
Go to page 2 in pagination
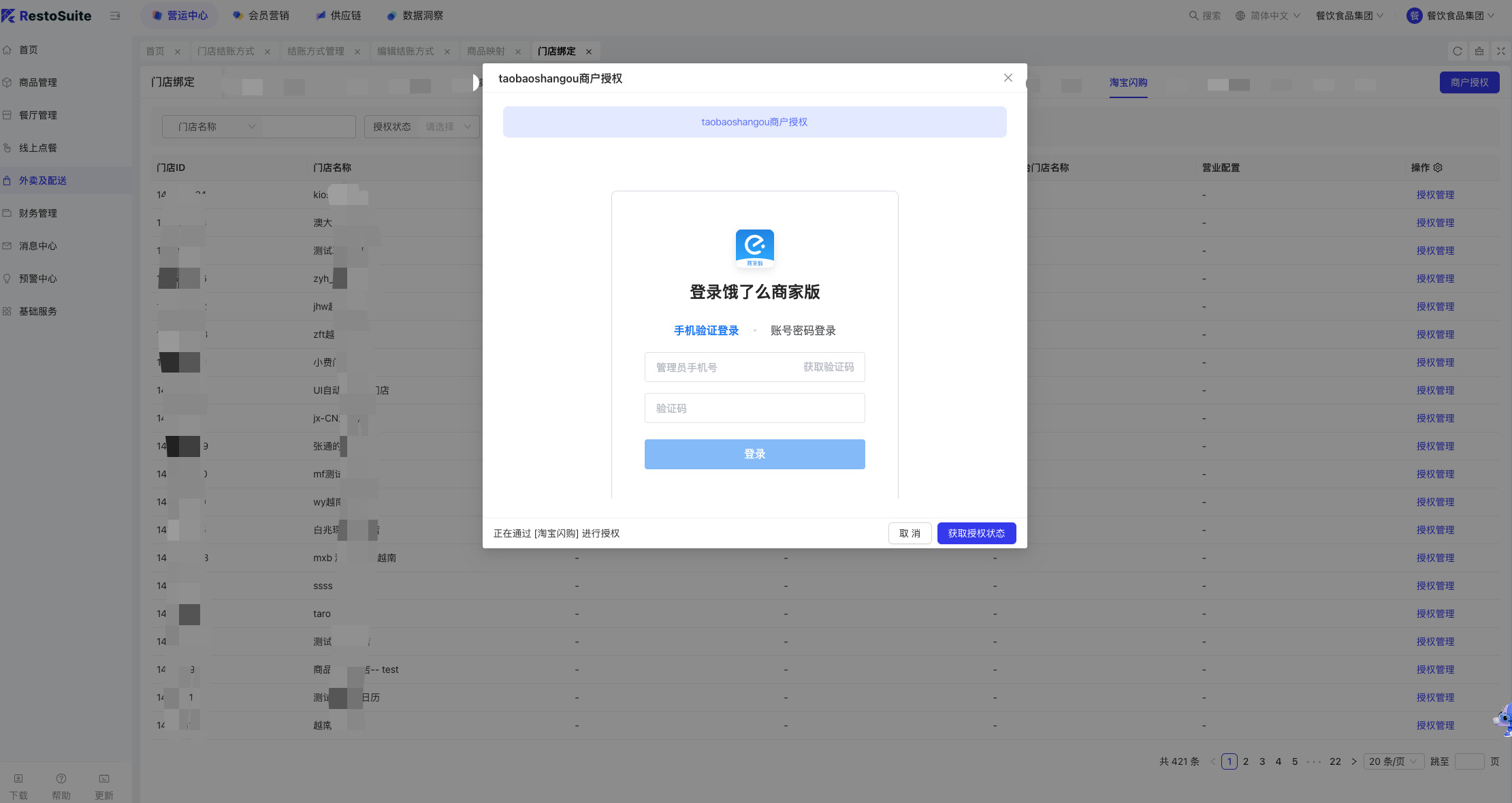(x=1246, y=761)
